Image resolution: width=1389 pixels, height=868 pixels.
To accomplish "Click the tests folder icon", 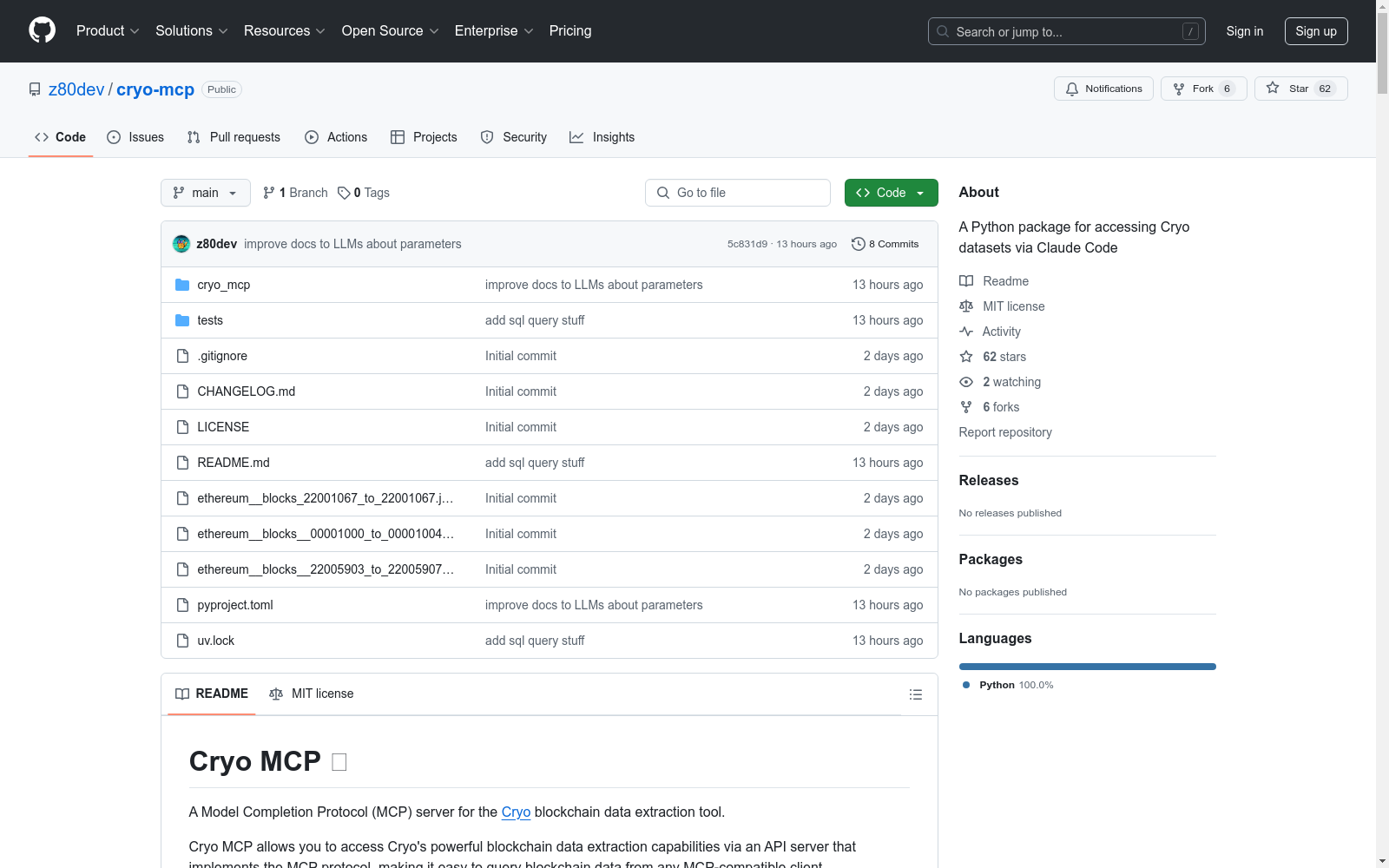I will click(x=182, y=320).
